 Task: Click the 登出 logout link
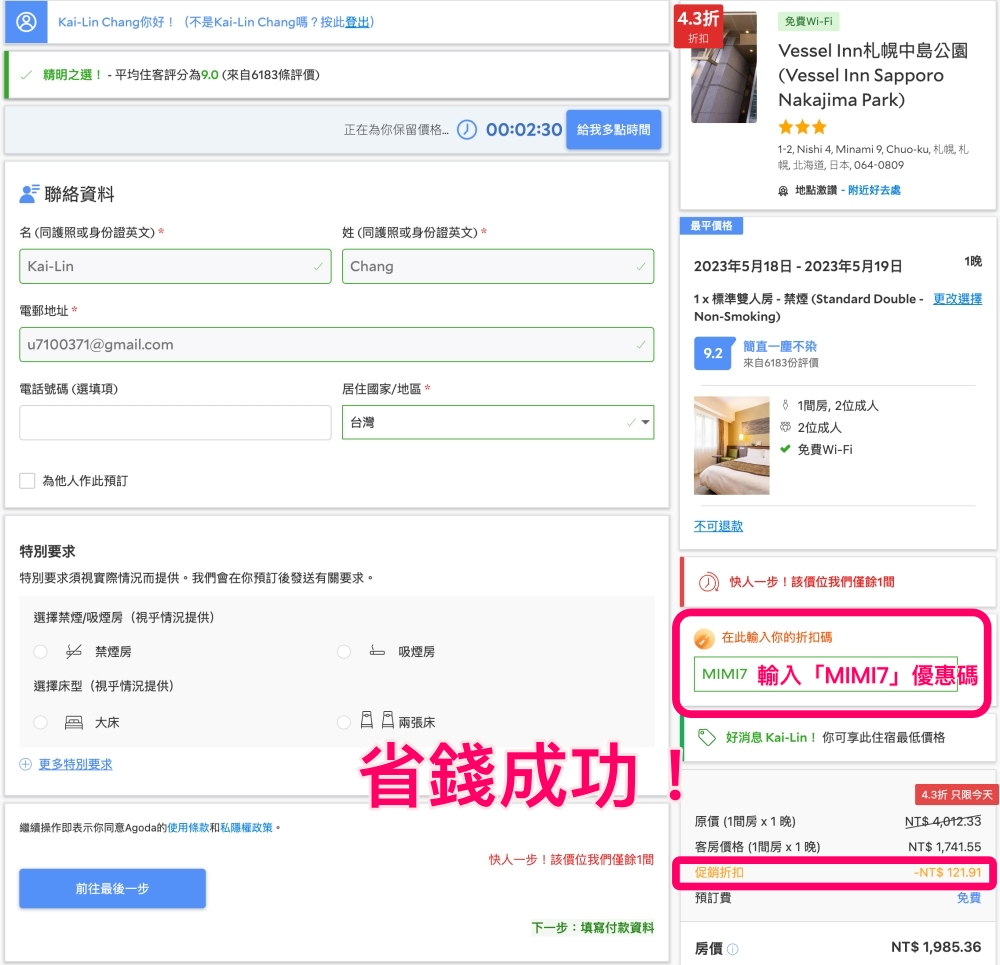pyautogui.click(x=357, y=22)
